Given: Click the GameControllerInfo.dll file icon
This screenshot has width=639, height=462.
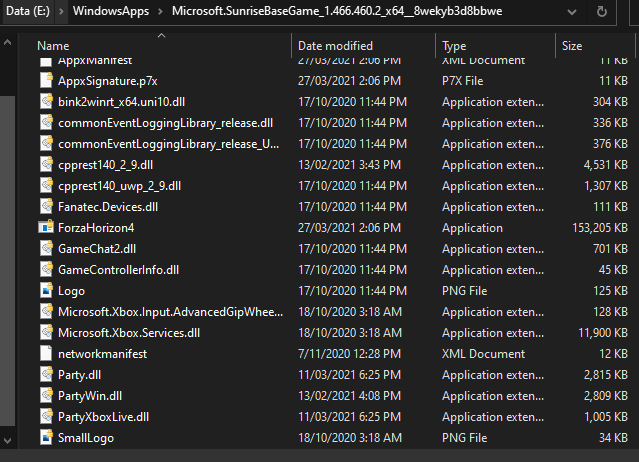Looking at the screenshot, I should click(x=46, y=270).
